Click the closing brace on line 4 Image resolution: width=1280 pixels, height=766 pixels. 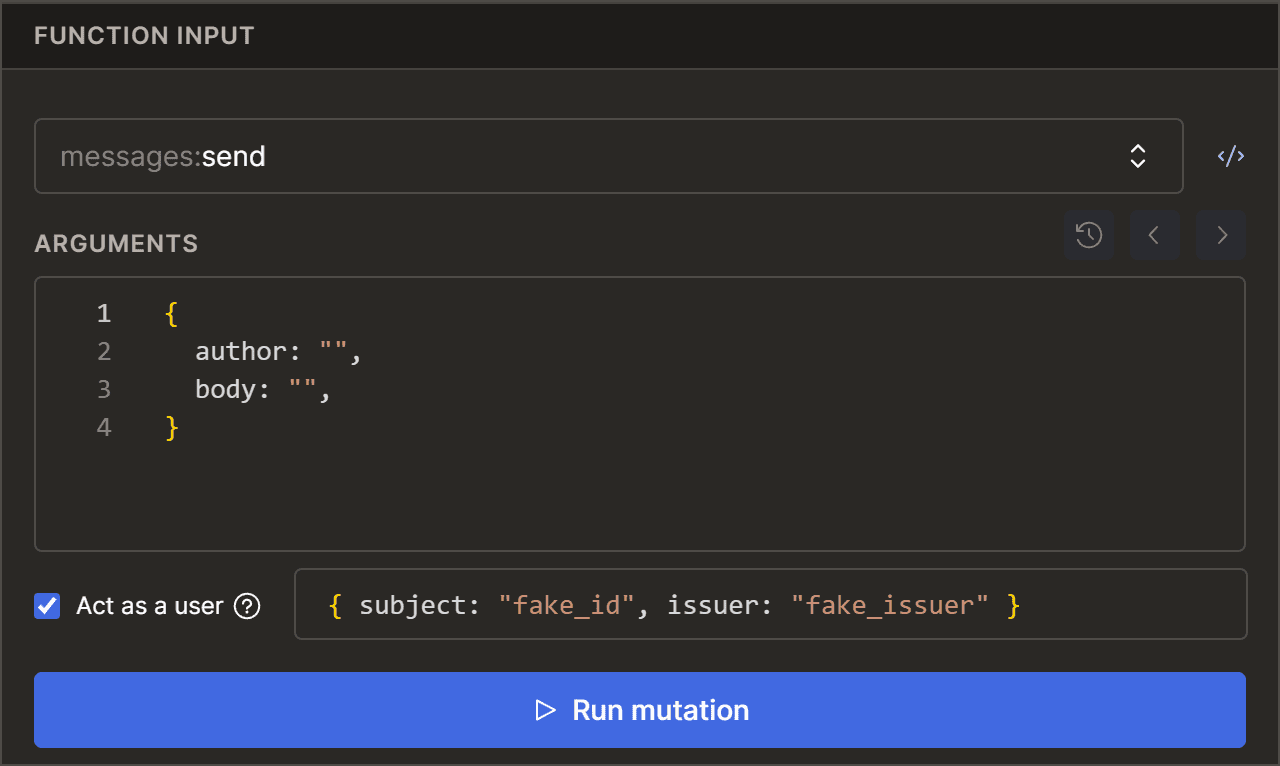point(171,428)
